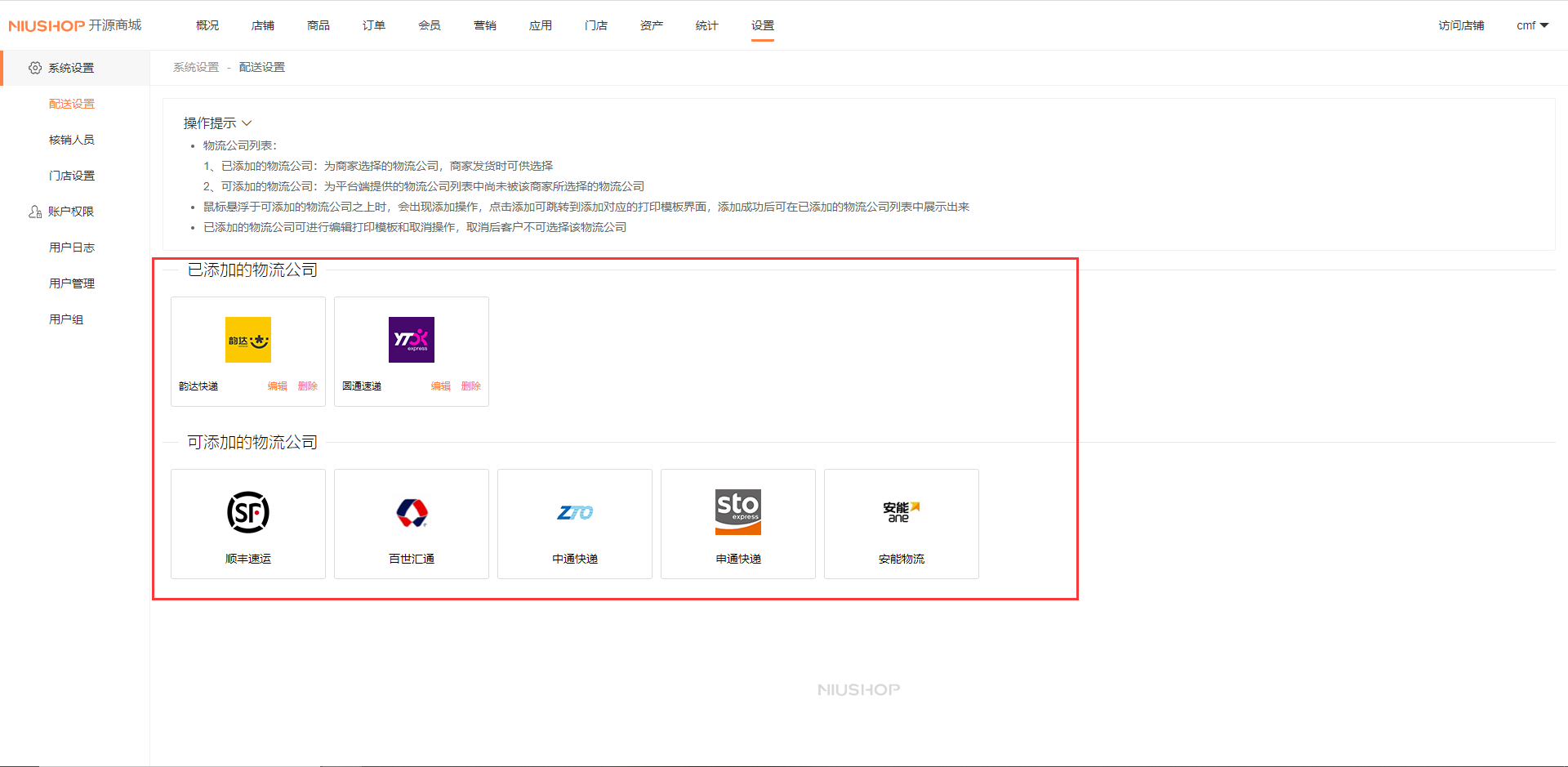Viewport: 1568px width, 767px height.
Task: Select the Yunda Express yellow logo
Action: coord(248,340)
